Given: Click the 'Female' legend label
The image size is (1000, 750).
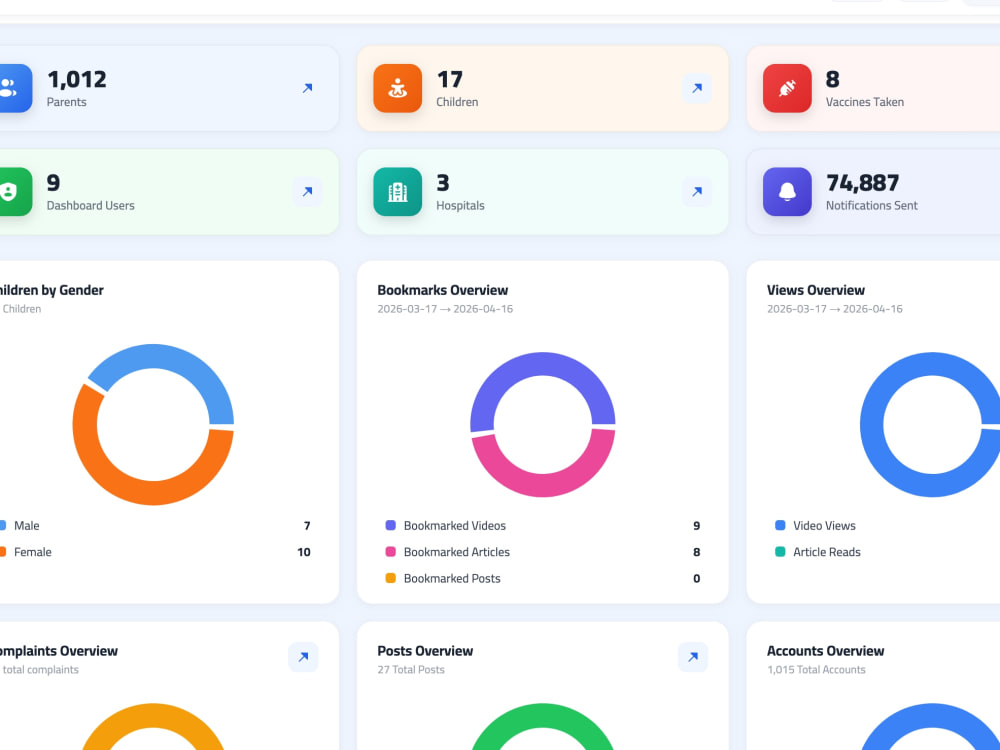Looking at the screenshot, I should (x=33, y=552).
